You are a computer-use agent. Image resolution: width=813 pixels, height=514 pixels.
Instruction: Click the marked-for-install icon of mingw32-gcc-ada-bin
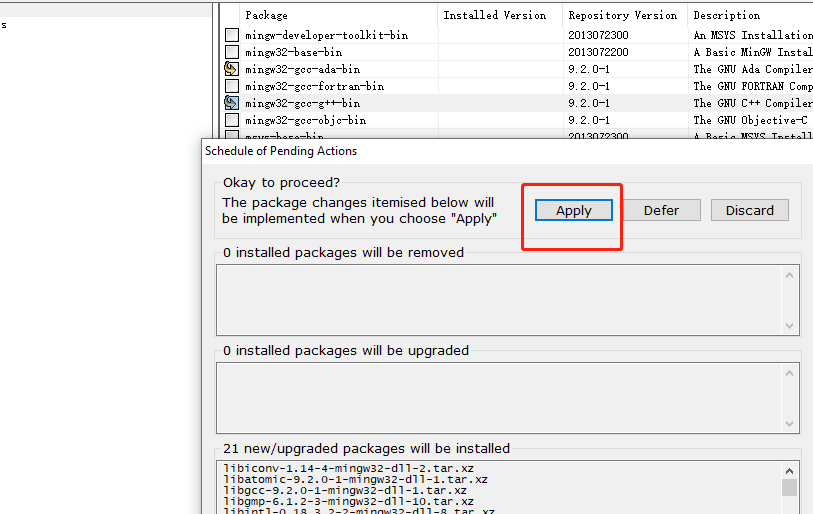point(232,69)
